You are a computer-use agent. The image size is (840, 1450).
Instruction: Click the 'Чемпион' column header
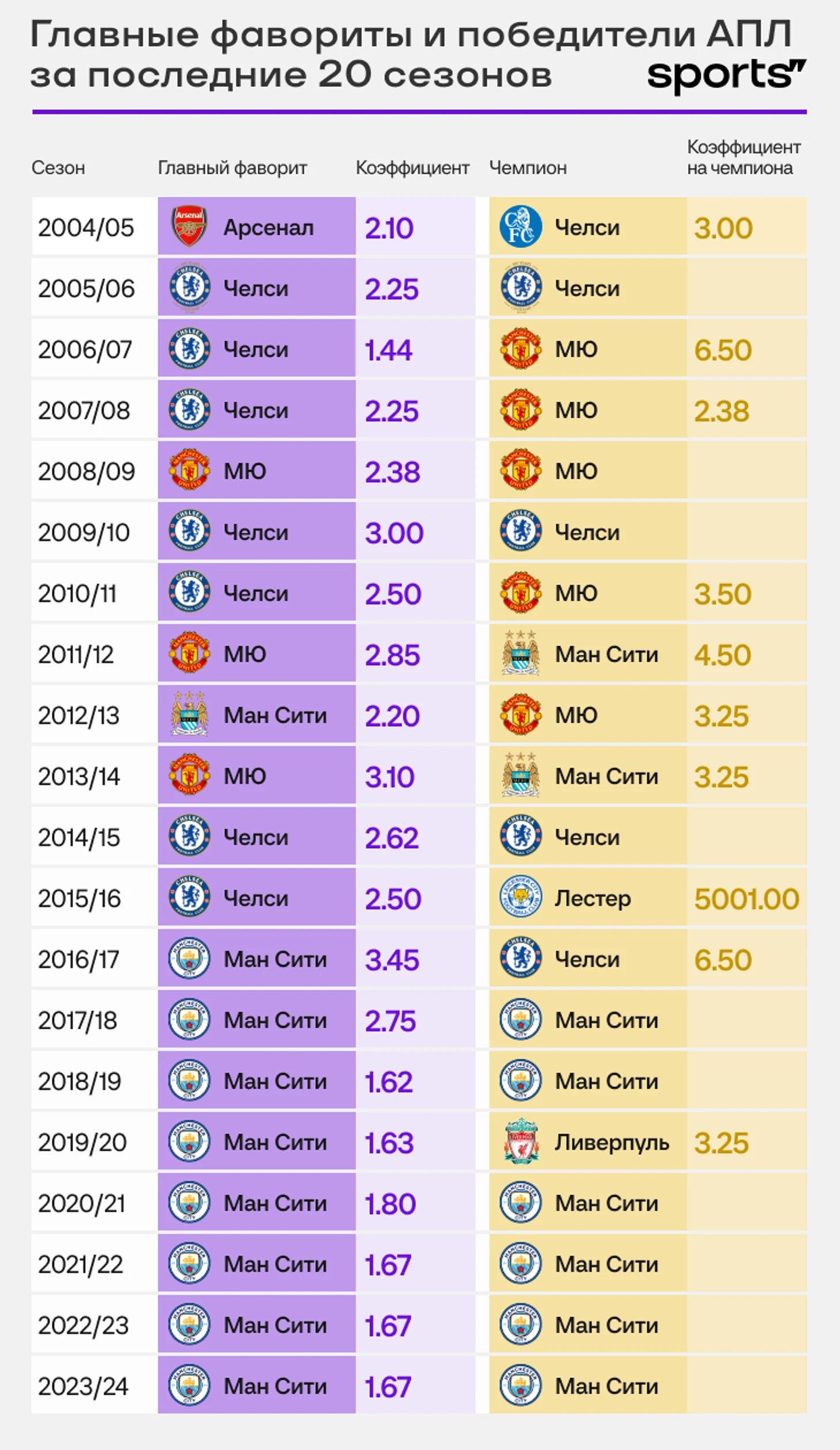click(x=528, y=167)
